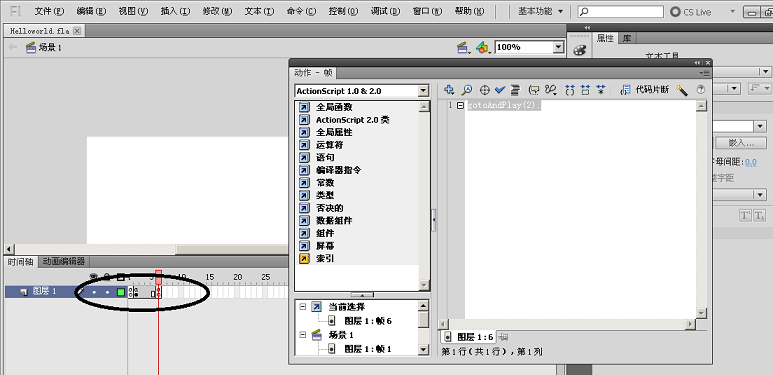Viewport: 773px width, 375px height.
Task: Open the 插入(I) menu
Action: pos(176,11)
